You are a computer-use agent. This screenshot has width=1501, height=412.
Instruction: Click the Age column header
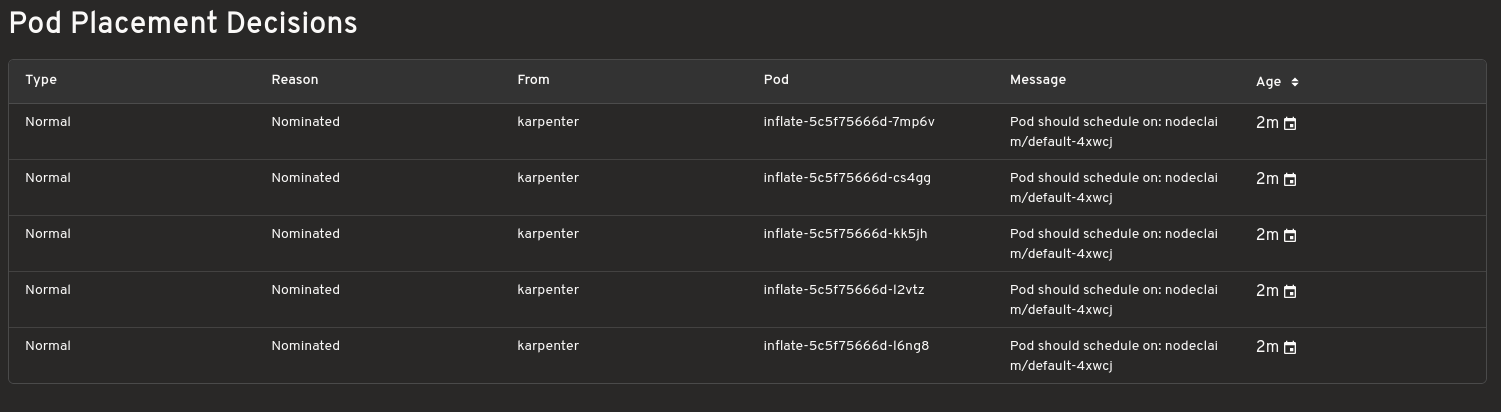click(x=1268, y=82)
